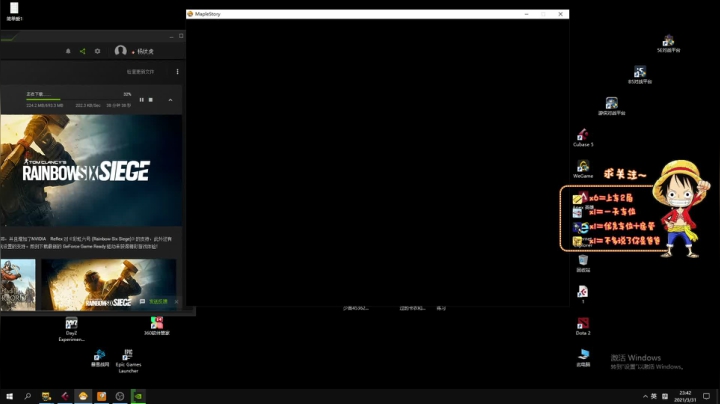Open the three-dot more options menu
720x404 pixels.
tap(177, 72)
